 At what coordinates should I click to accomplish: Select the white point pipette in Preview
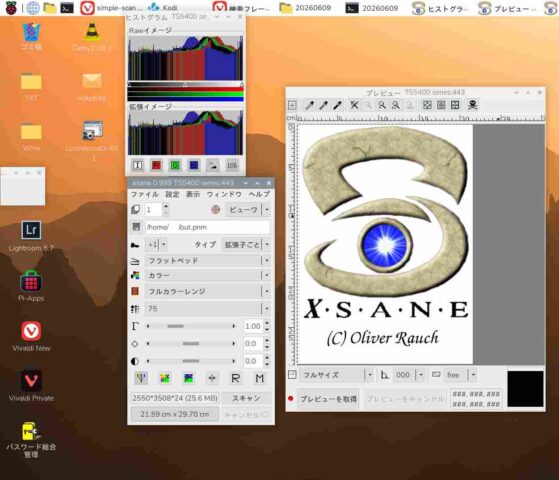[309, 105]
